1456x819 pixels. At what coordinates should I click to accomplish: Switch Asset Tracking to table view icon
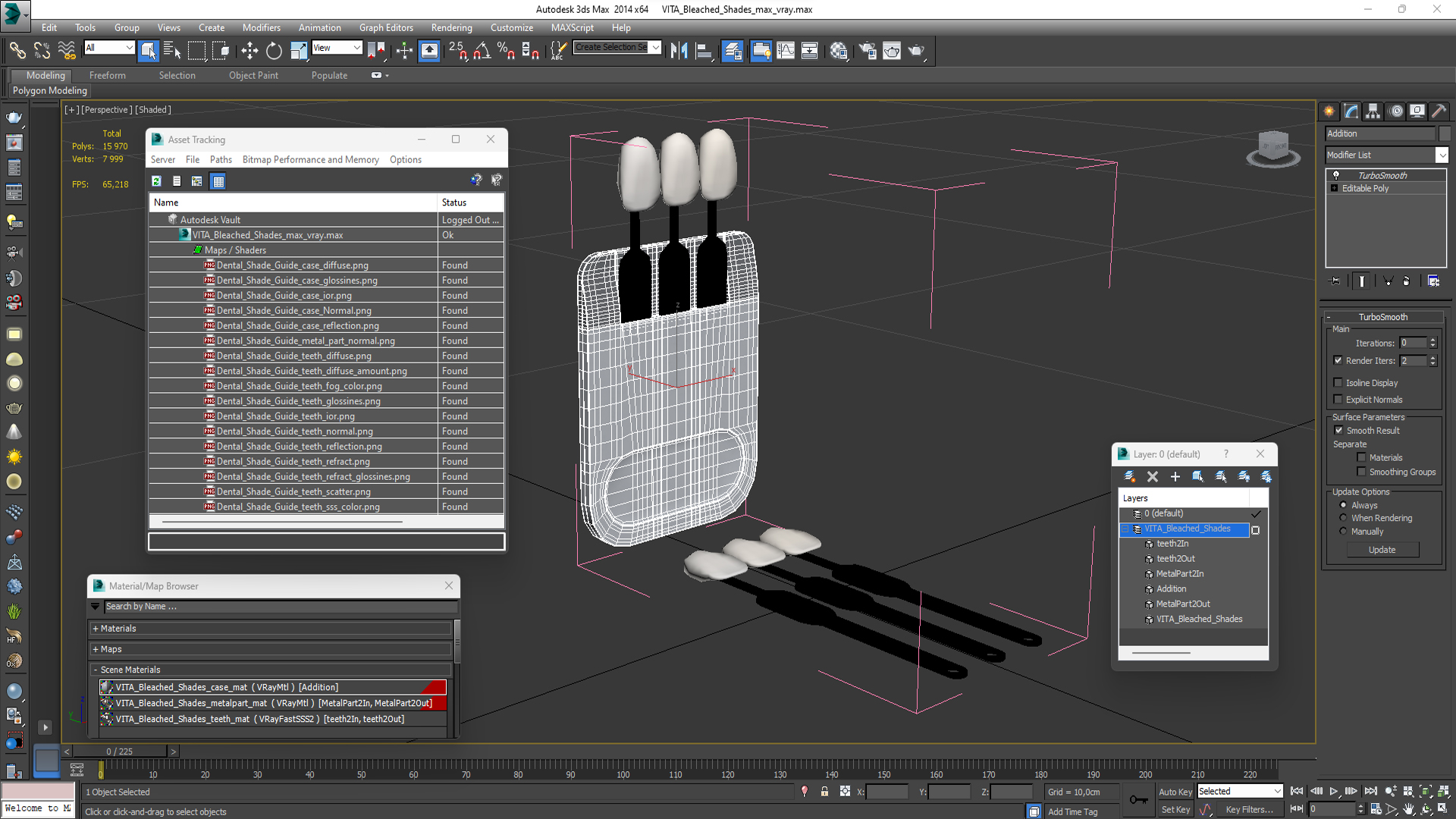[x=218, y=181]
